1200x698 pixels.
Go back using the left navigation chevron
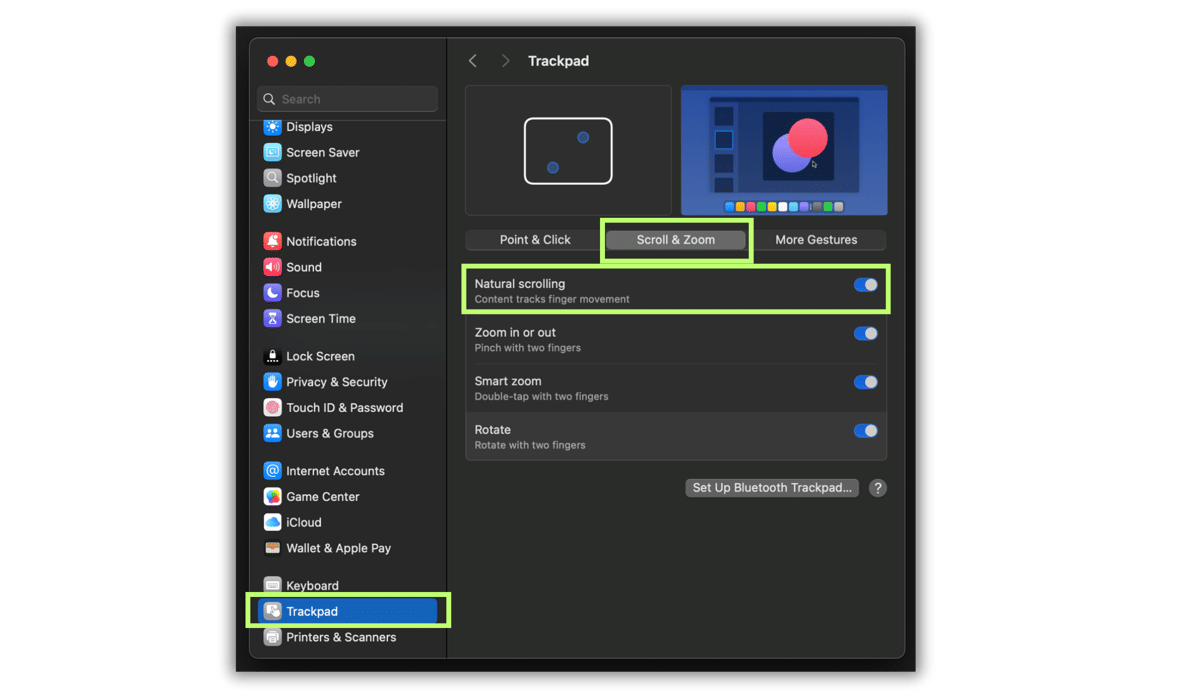[x=472, y=60]
